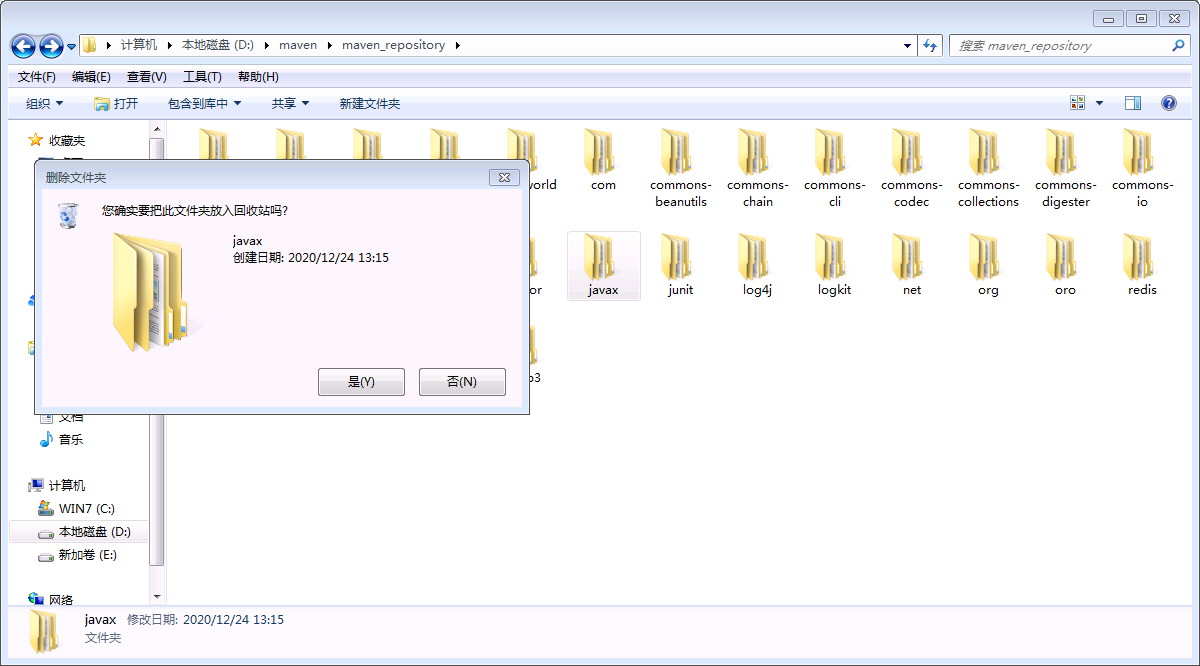Open WIN7 (C:) drive in sidebar
The image size is (1200, 666).
(87, 508)
